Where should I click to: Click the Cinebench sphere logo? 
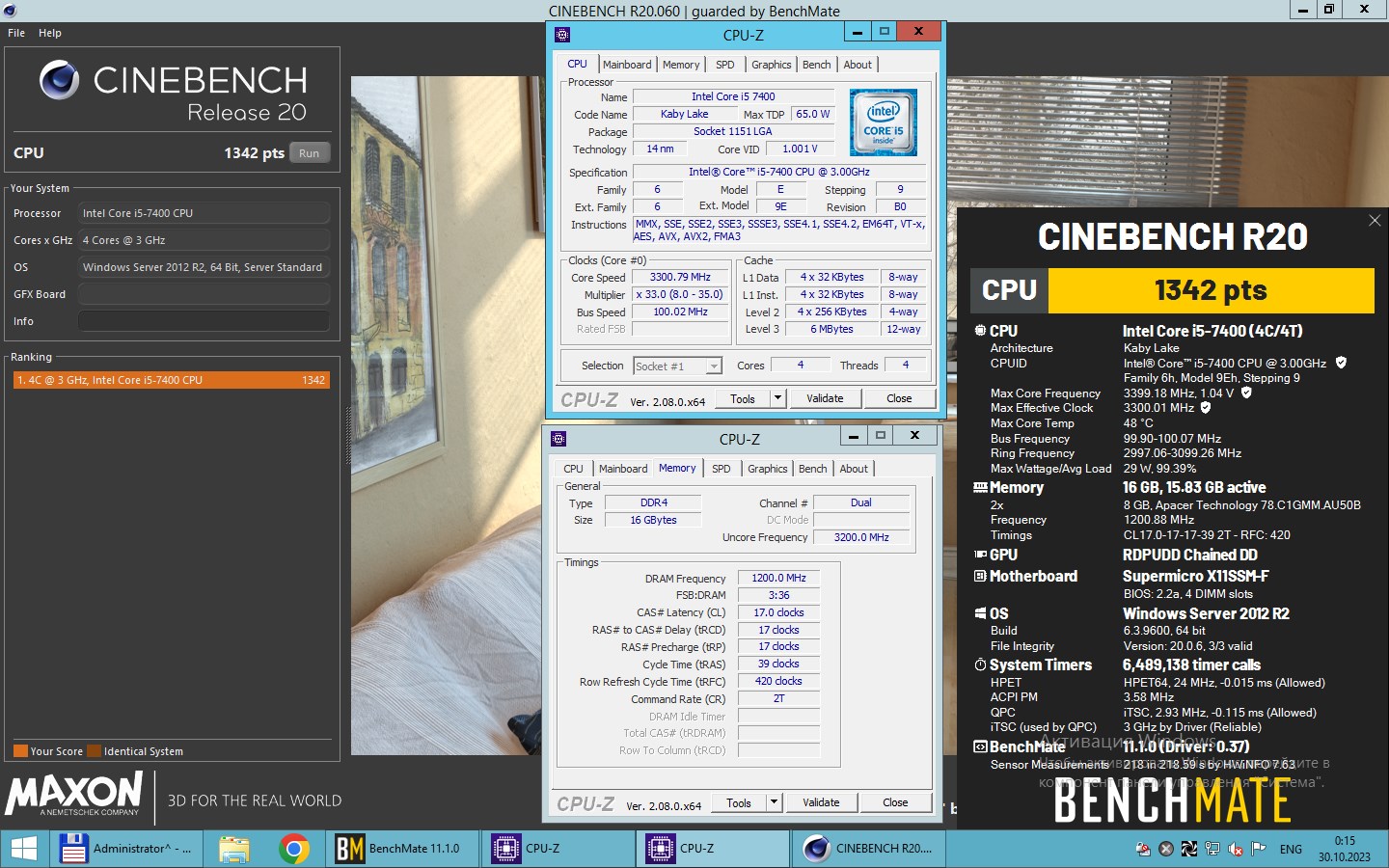tap(60, 80)
